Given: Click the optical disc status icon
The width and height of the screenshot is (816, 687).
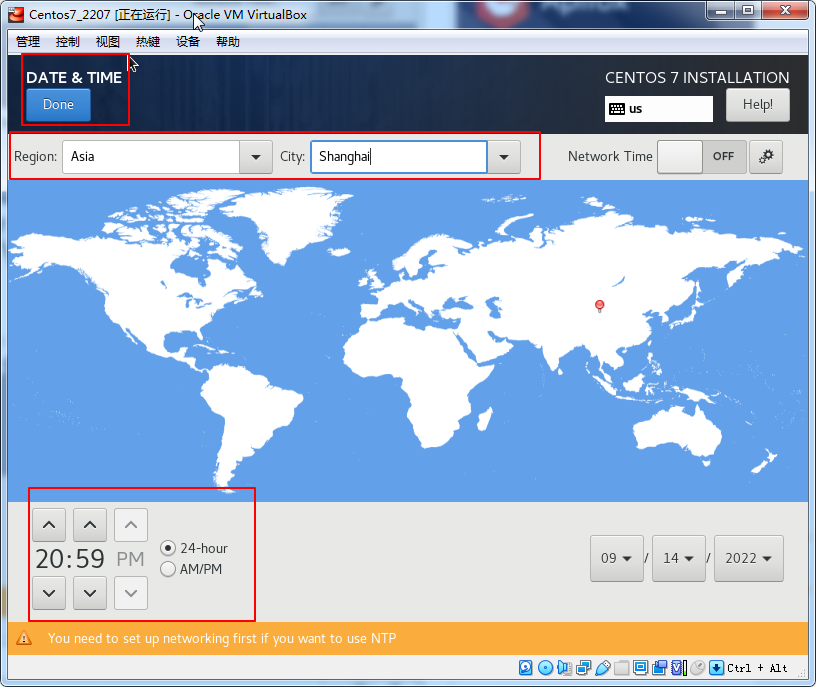Looking at the screenshot, I should coord(545,668).
